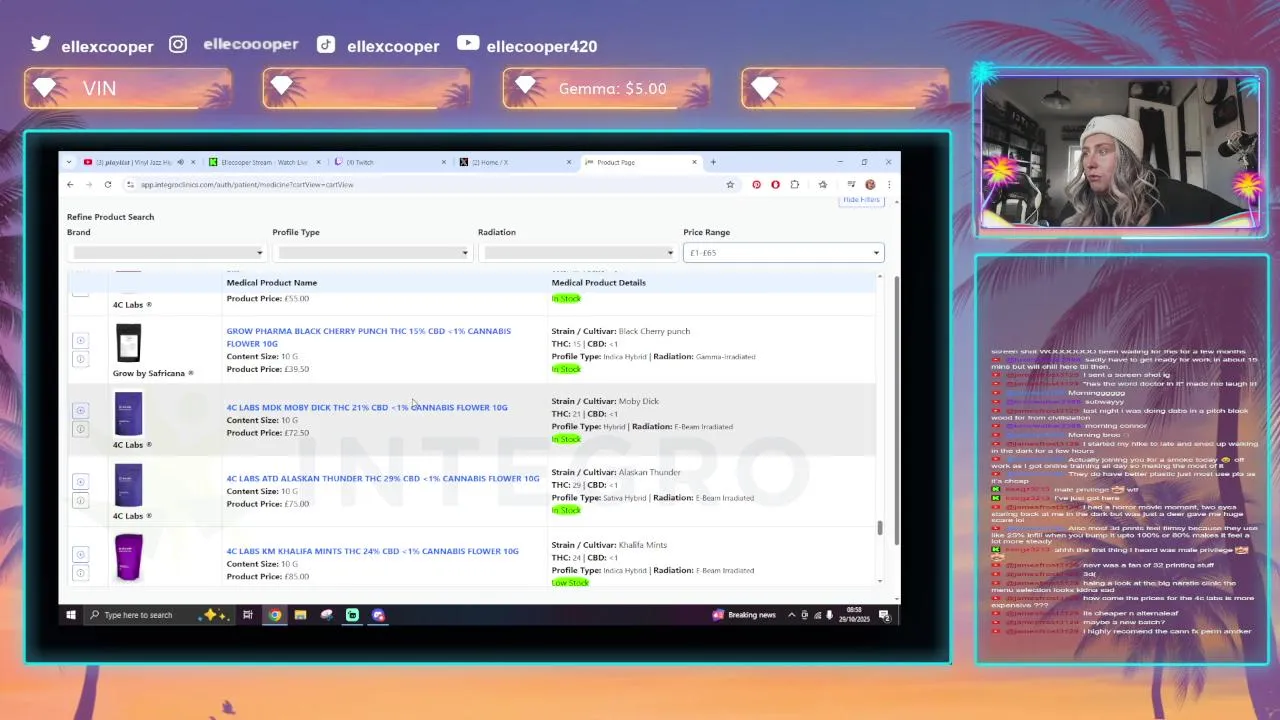
Task: Switch to the Ellecooper Stream Kick tab
Action: tap(264, 162)
